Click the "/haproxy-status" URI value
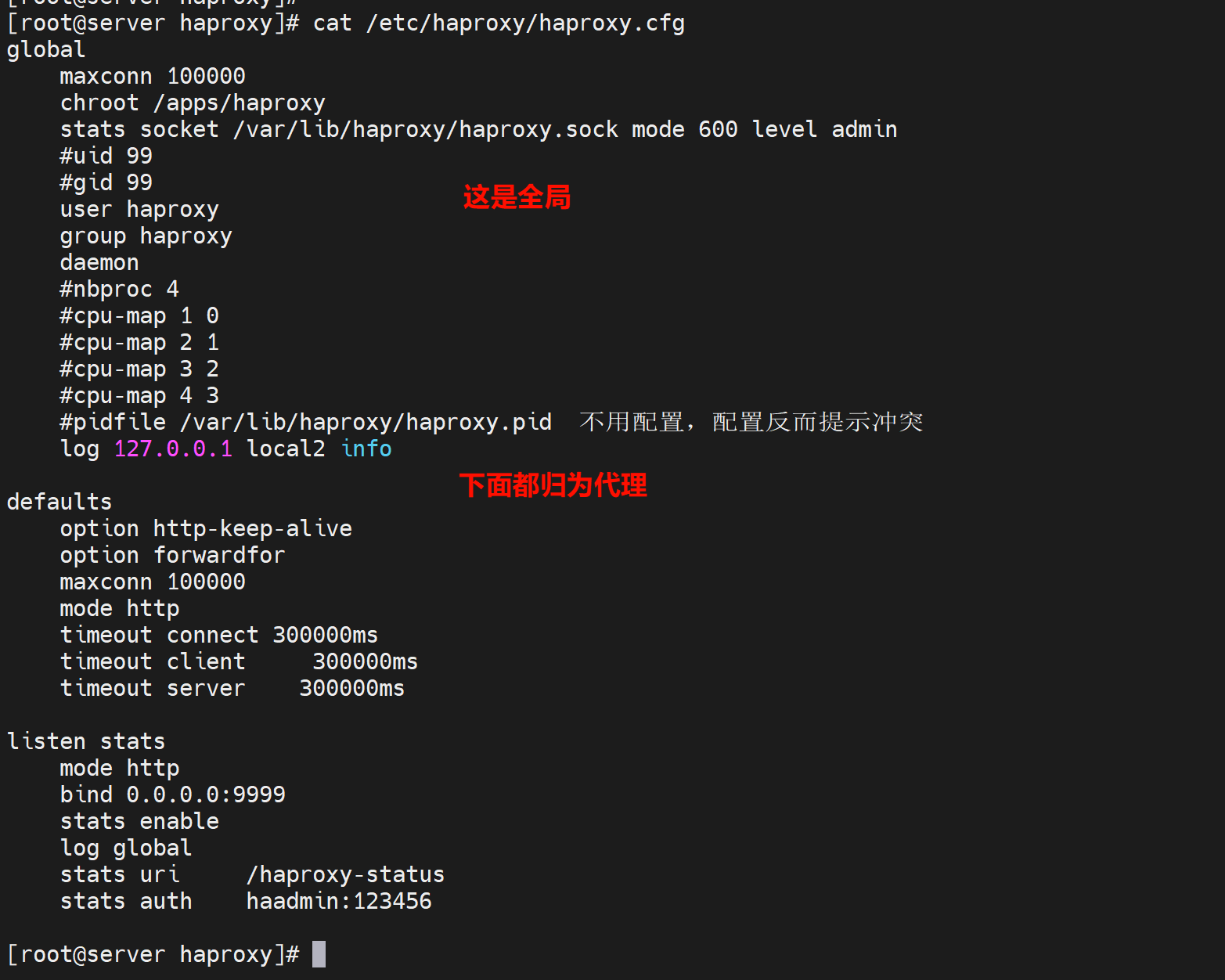Image resolution: width=1225 pixels, height=980 pixels. pyautogui.click(x=345, y=874)
